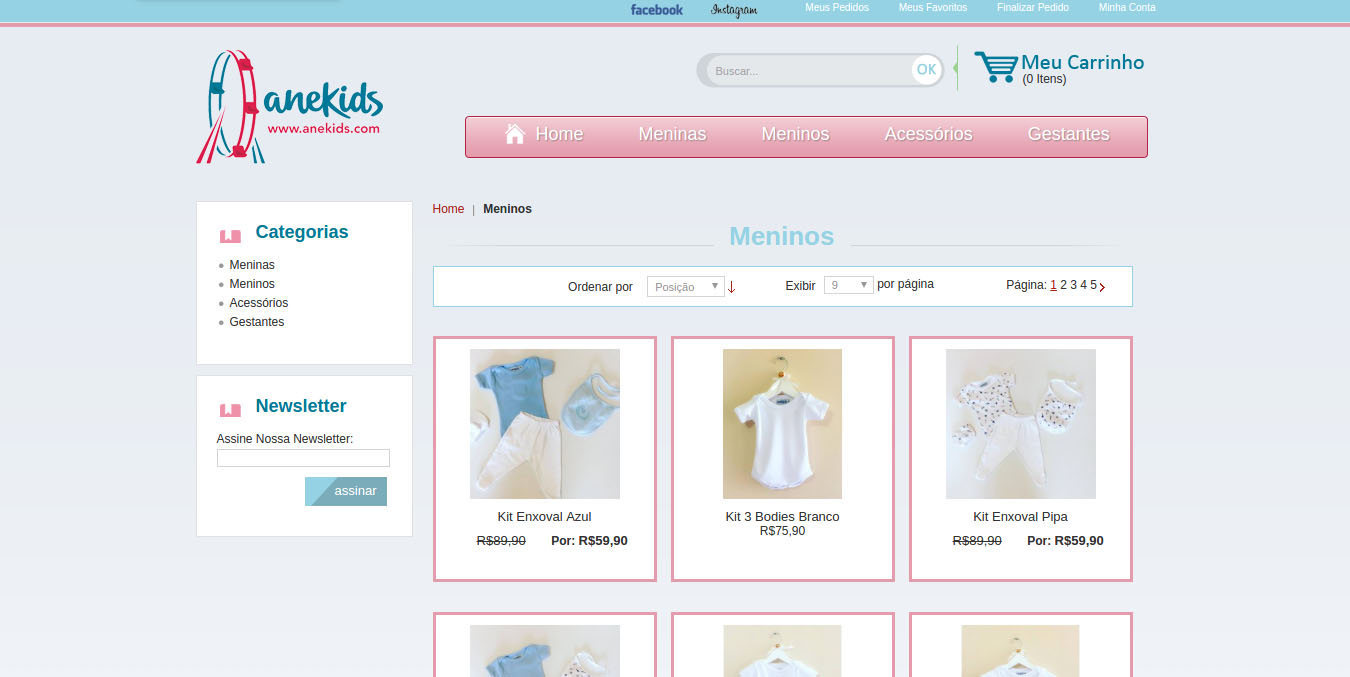Open the Facebook page link
The image size is (1350, 677).
tap(656, 10)
